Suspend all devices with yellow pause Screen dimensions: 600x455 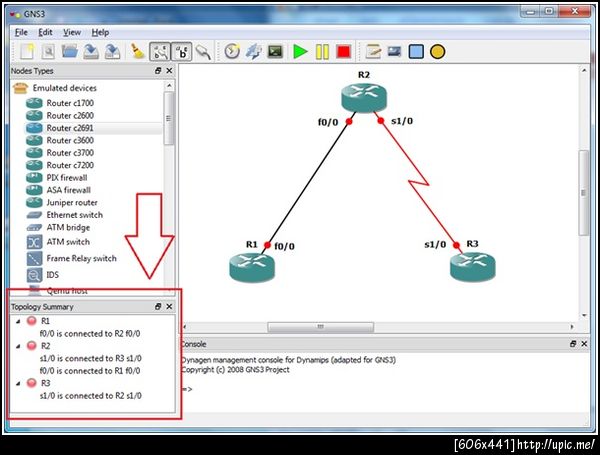[x=322, y=51]
